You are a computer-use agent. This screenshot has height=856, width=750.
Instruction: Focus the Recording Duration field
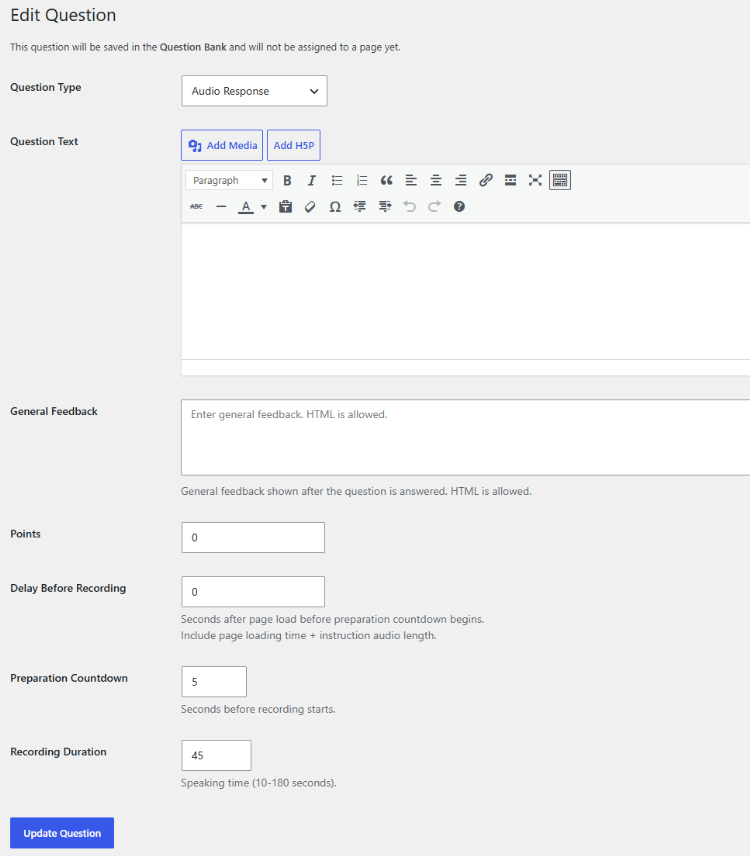pos(216,756)
